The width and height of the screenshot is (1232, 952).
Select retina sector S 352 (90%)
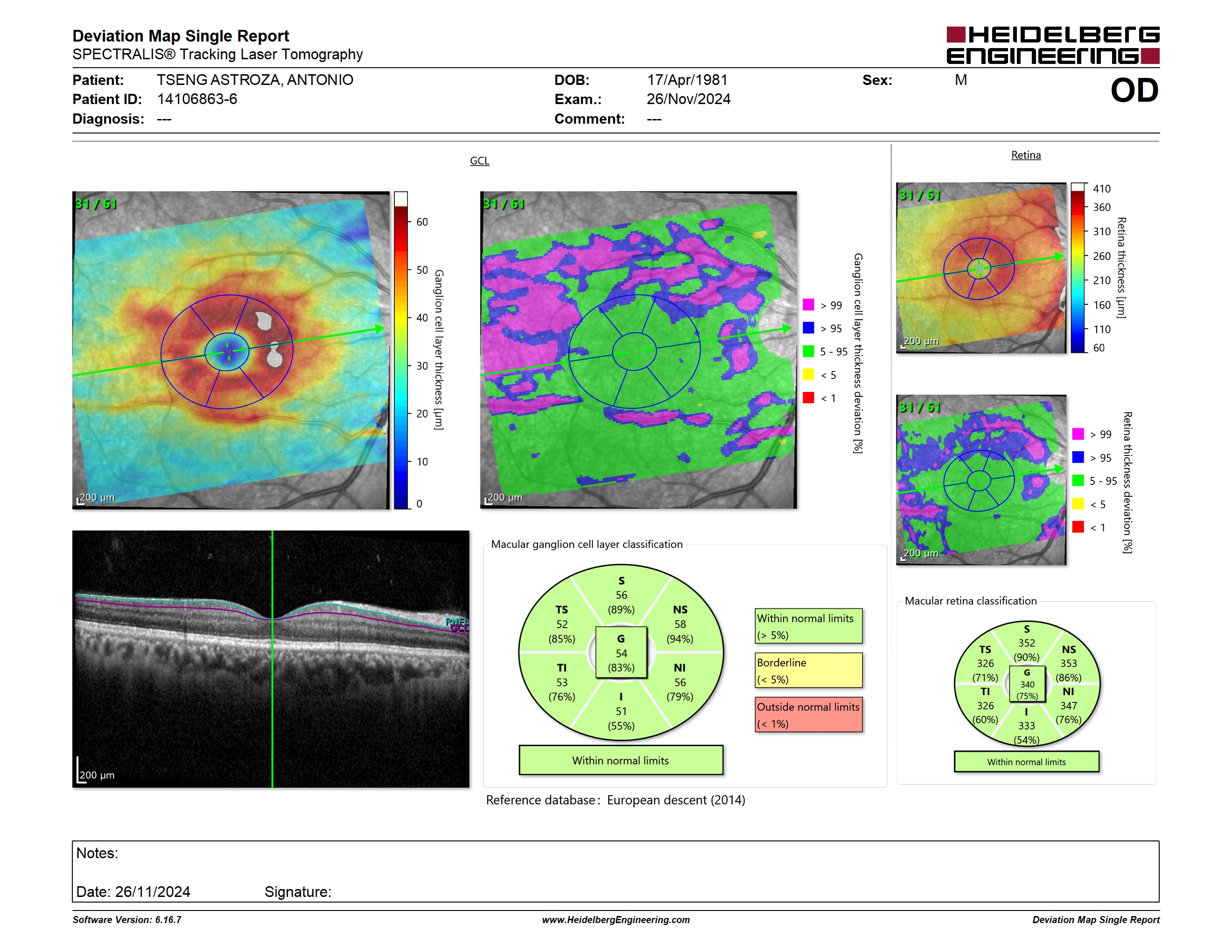click(x=1027, y=643)
